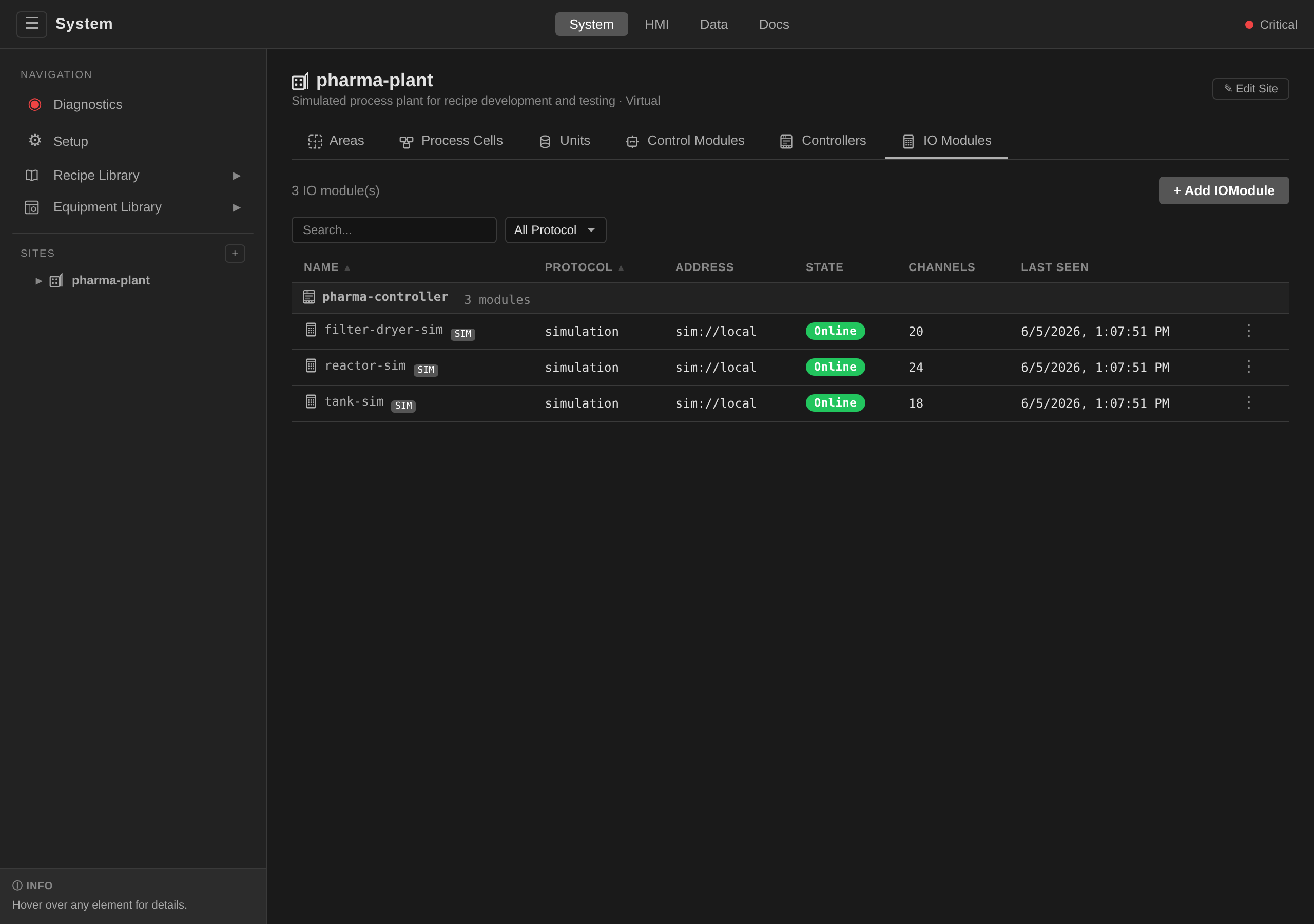Click the Add IOModule button
1314x924 pixels.
(1224, 190)
